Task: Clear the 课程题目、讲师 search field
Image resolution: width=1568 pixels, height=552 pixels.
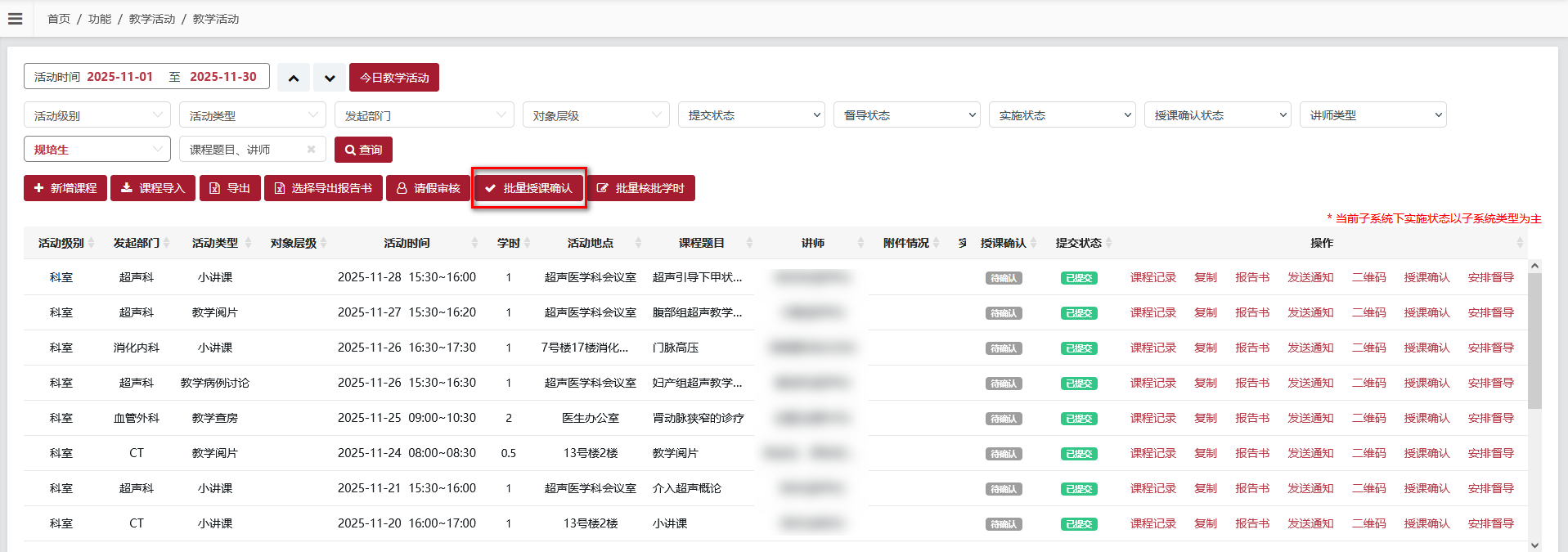Action: click(x=311, y=150)
